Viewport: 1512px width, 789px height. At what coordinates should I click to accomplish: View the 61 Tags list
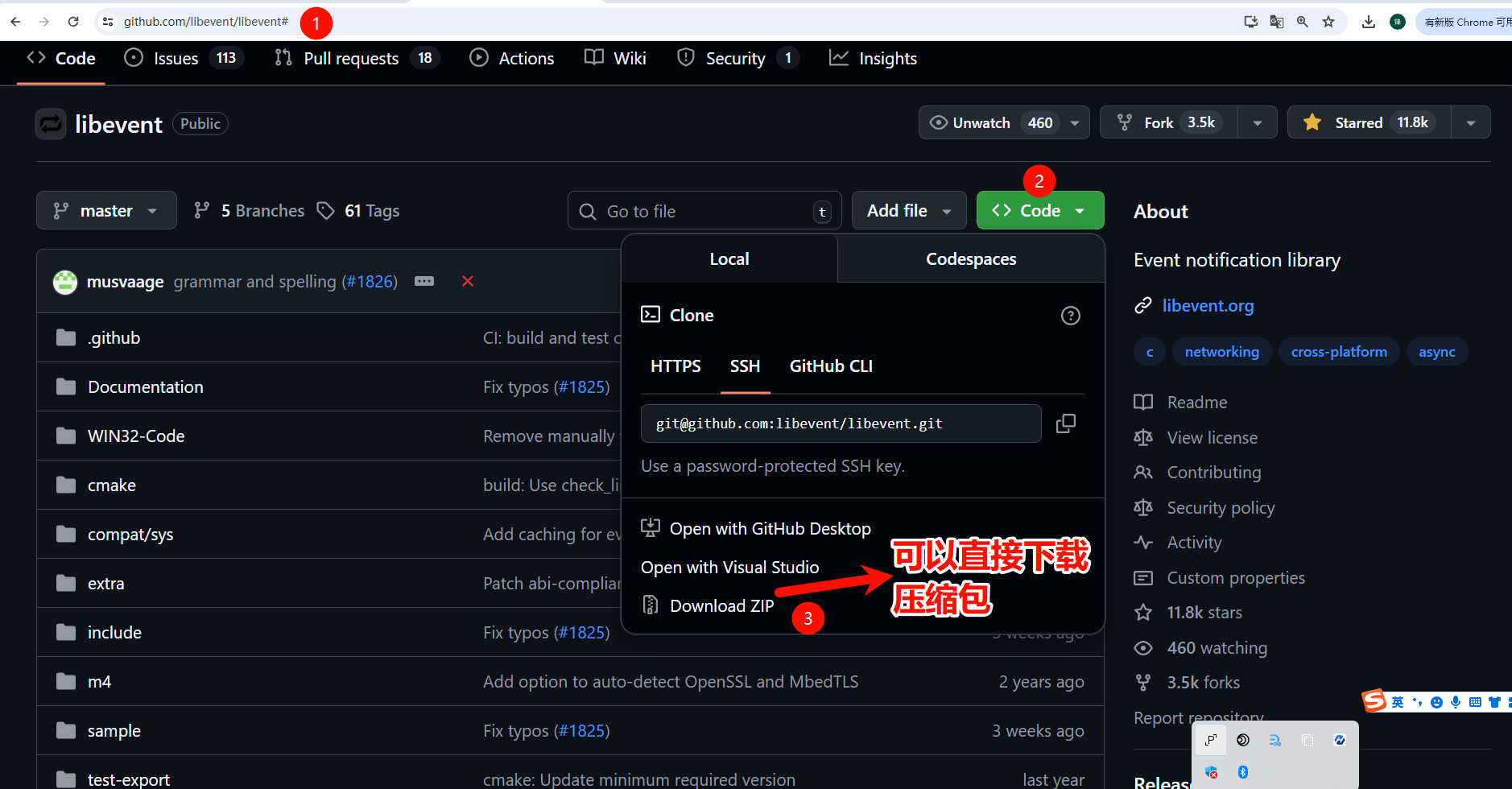tap(358, 211)
